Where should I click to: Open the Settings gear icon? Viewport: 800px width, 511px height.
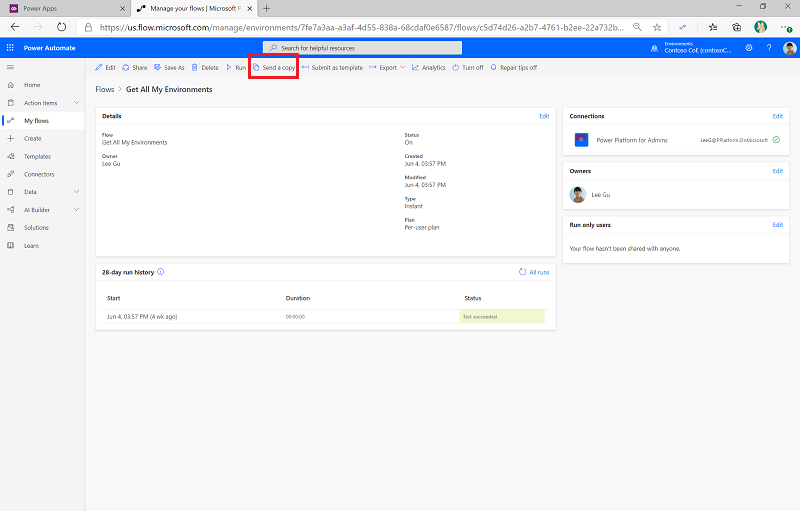point(748,48)
